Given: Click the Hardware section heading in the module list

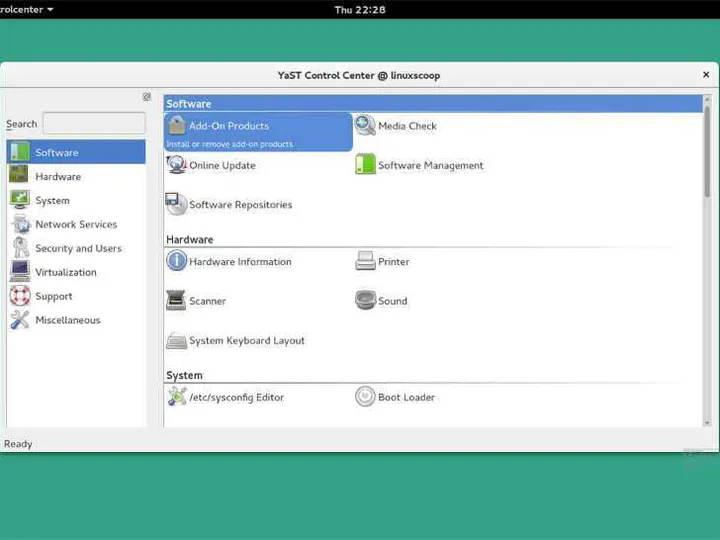Looking at the screenshot, I should 190,240.
